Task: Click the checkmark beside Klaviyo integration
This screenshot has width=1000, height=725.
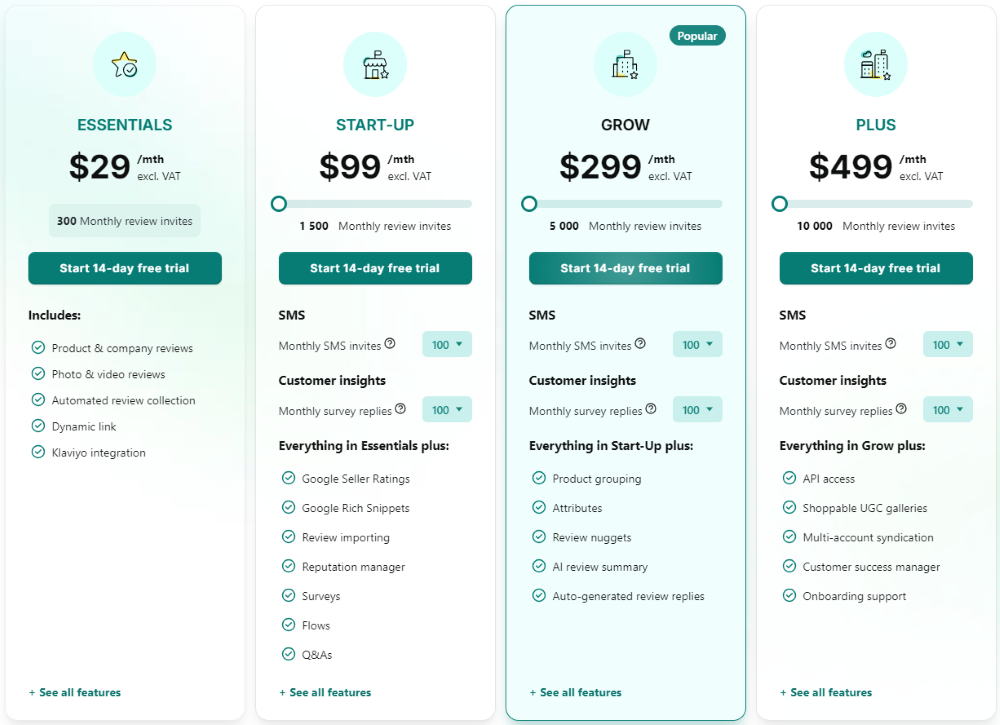Action: [x=38, y=453]
